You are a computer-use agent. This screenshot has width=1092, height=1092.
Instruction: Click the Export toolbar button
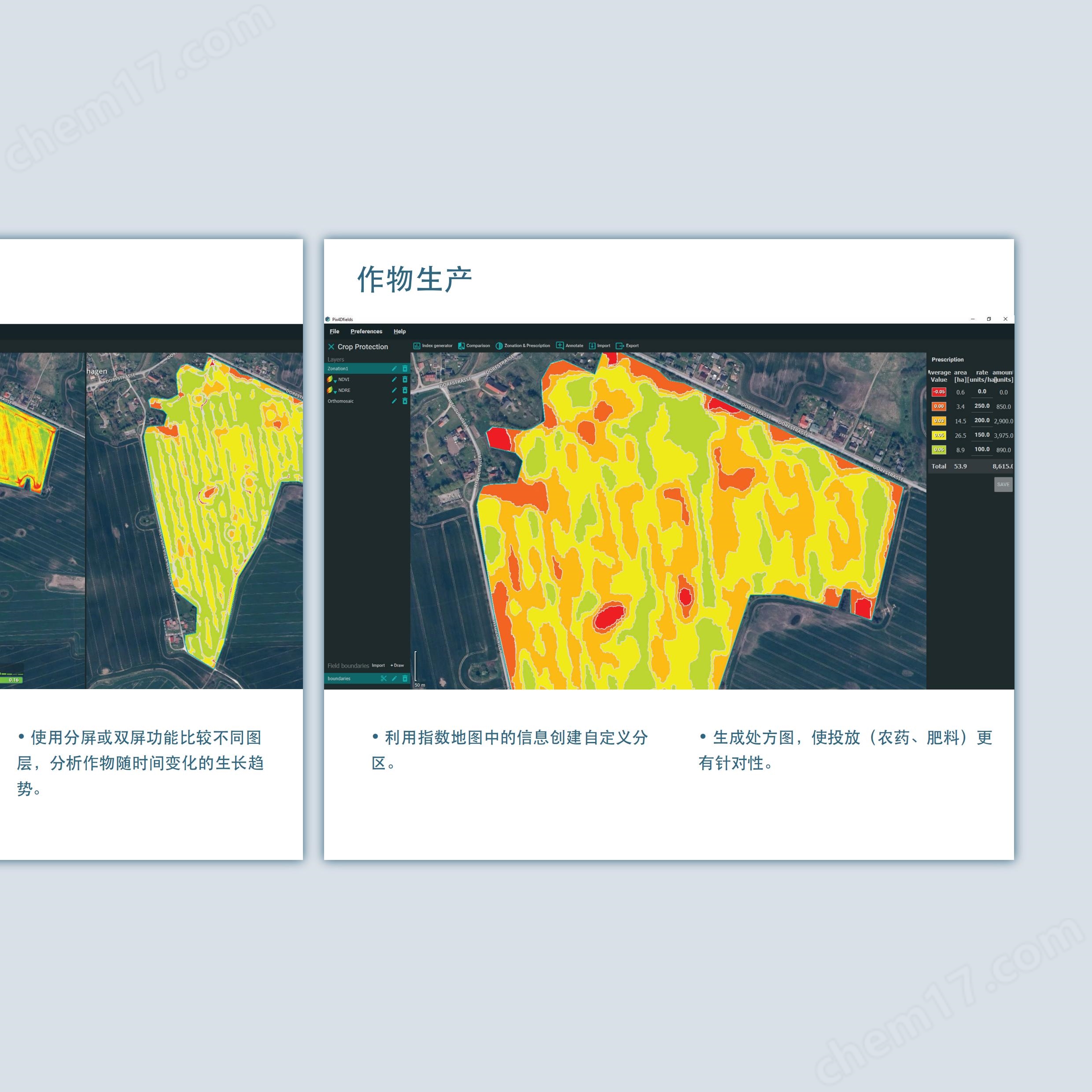tap(627, 345)
